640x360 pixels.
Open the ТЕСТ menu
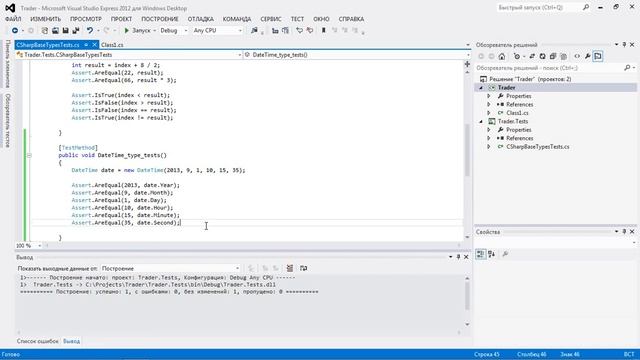(x=297, y=19)
